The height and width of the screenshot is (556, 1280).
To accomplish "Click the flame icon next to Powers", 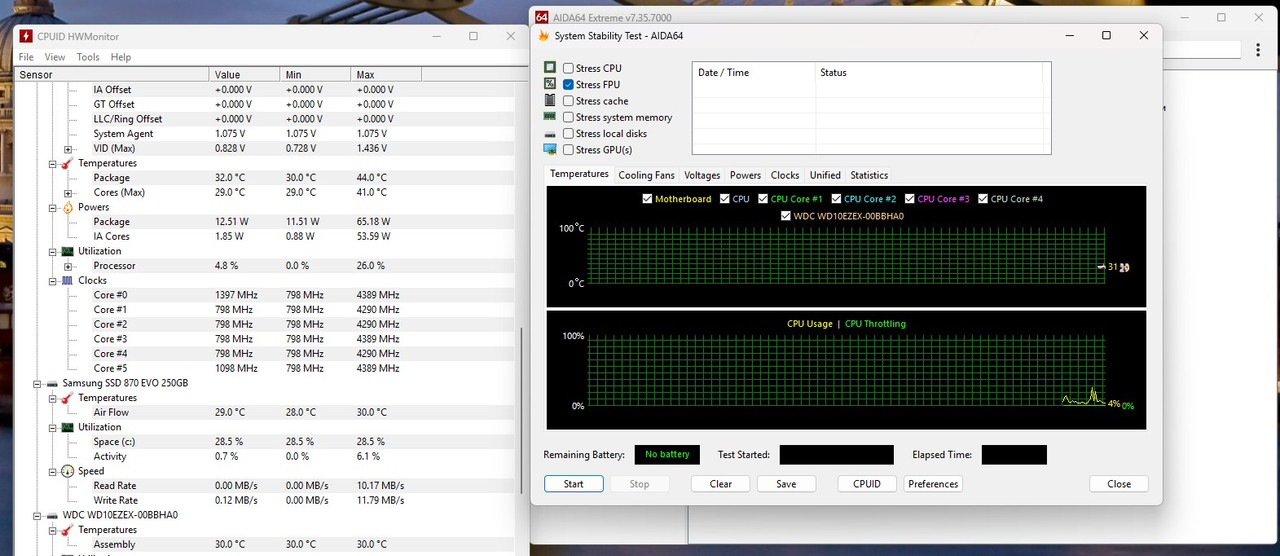I will [x=67, y=207].
